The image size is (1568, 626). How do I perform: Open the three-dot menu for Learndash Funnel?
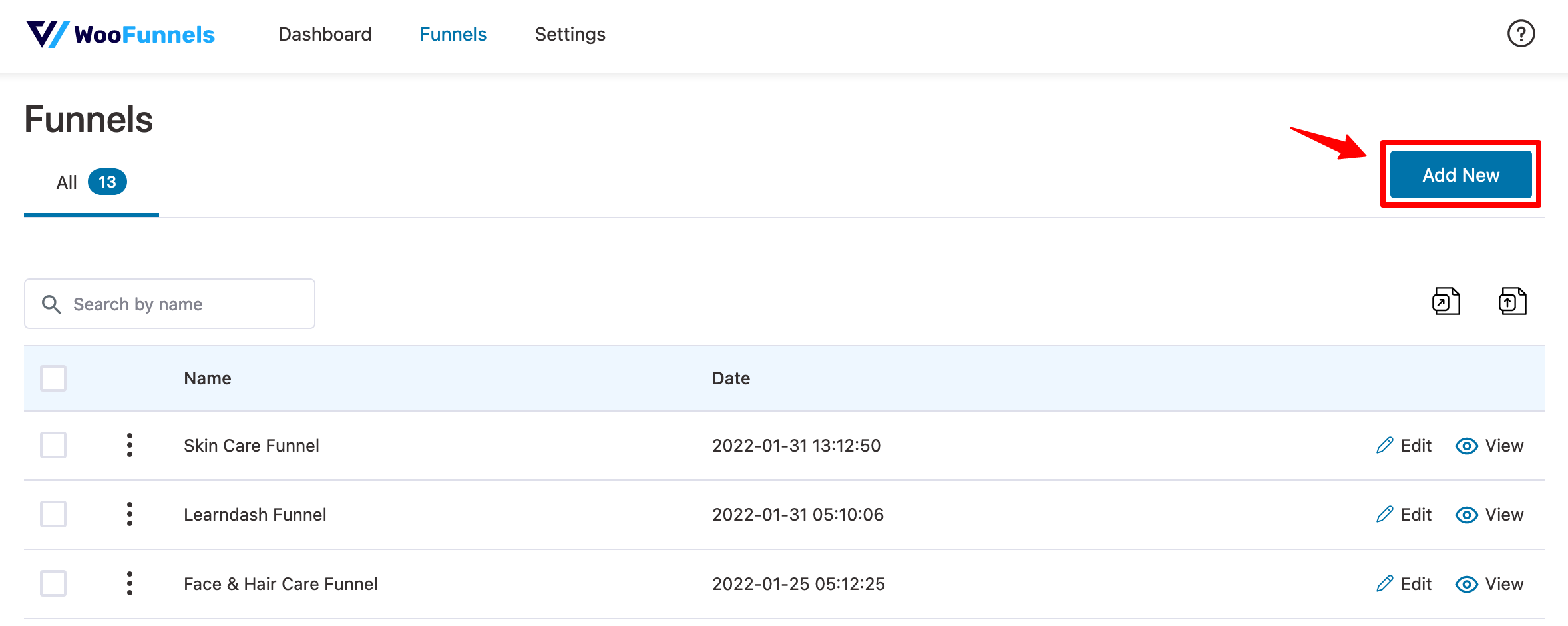click(x=130, y=514)
